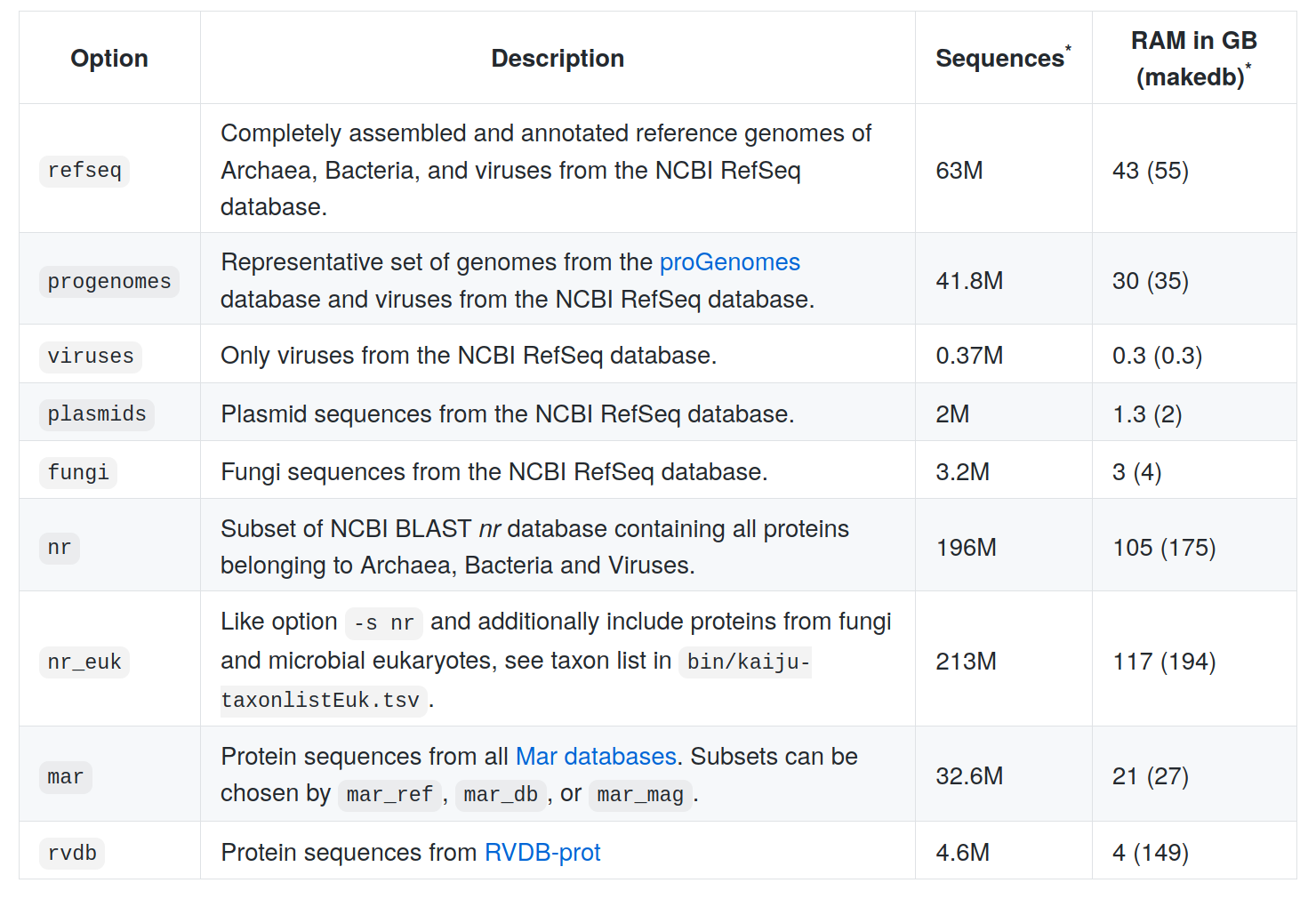Click the viruses option code
This screenshot has height=899, width=1316.
[x=91, y=357]
